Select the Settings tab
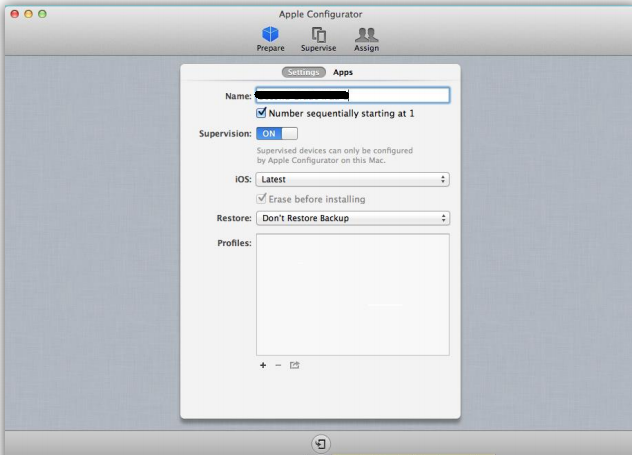Viewport: 632px width, 455px height. [x=304, y=72]
